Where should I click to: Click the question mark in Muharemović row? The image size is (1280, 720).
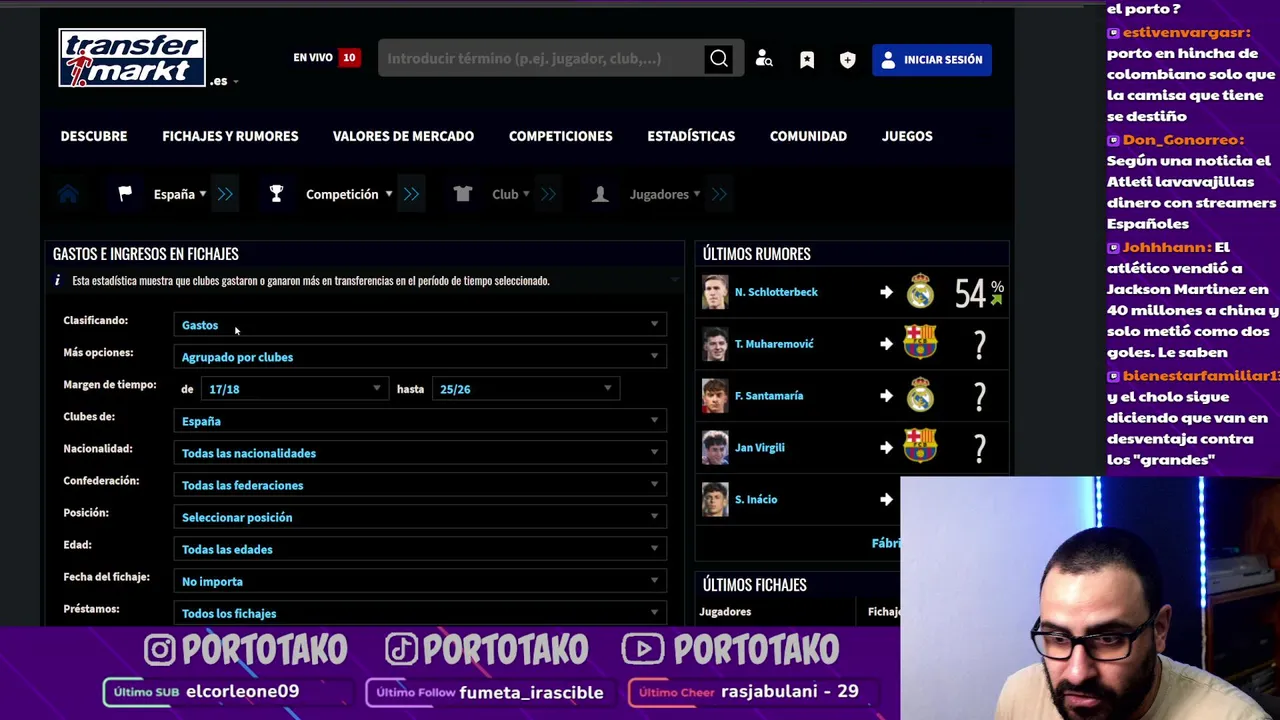(980, 345)
